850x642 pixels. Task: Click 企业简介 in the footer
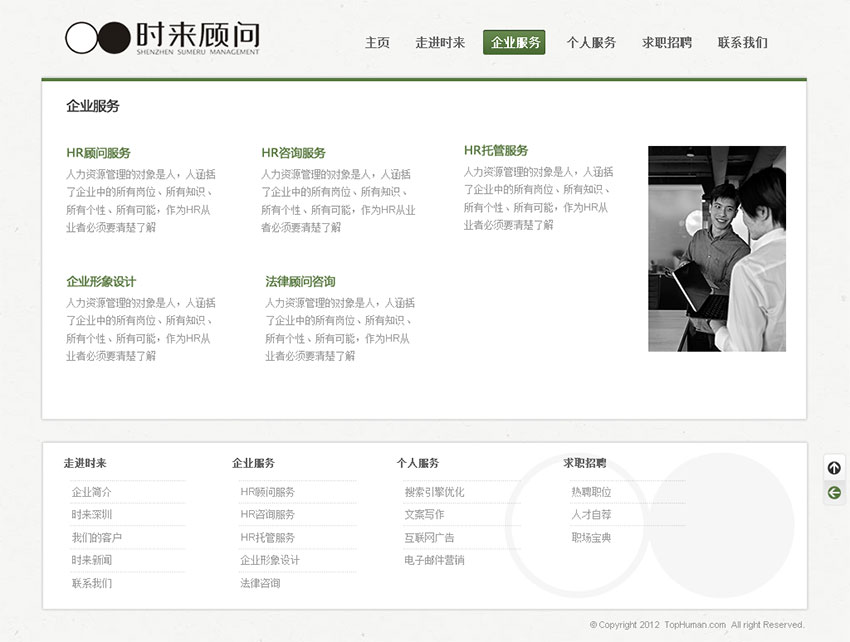(92, 492)
